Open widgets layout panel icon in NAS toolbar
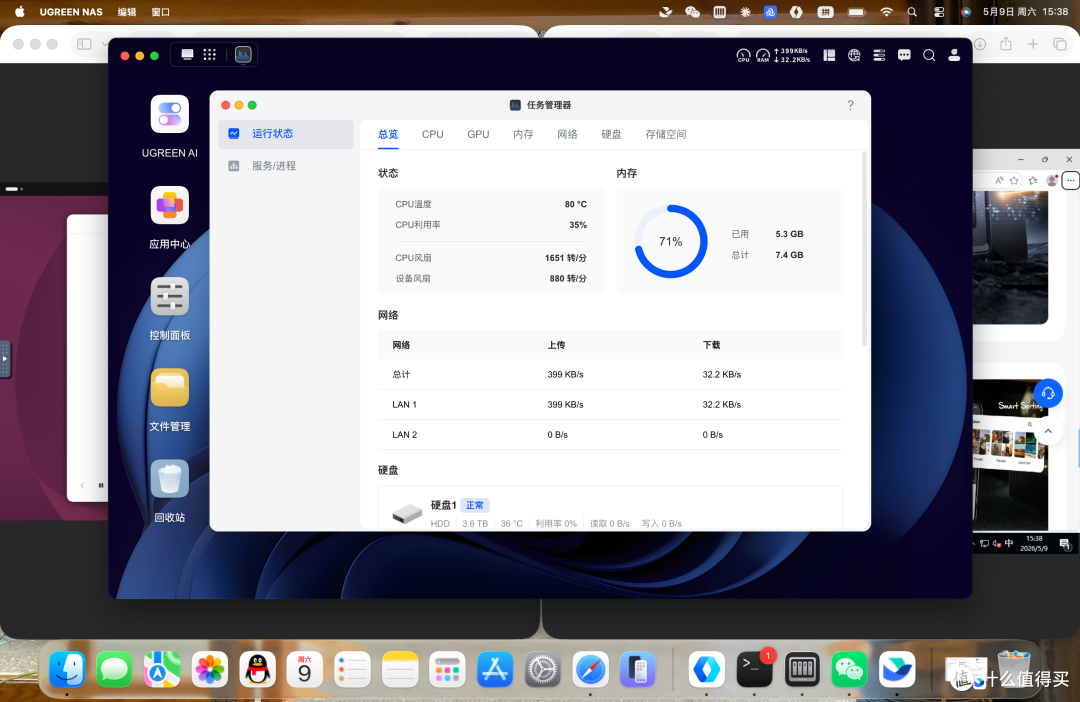 tap(829, 55)
